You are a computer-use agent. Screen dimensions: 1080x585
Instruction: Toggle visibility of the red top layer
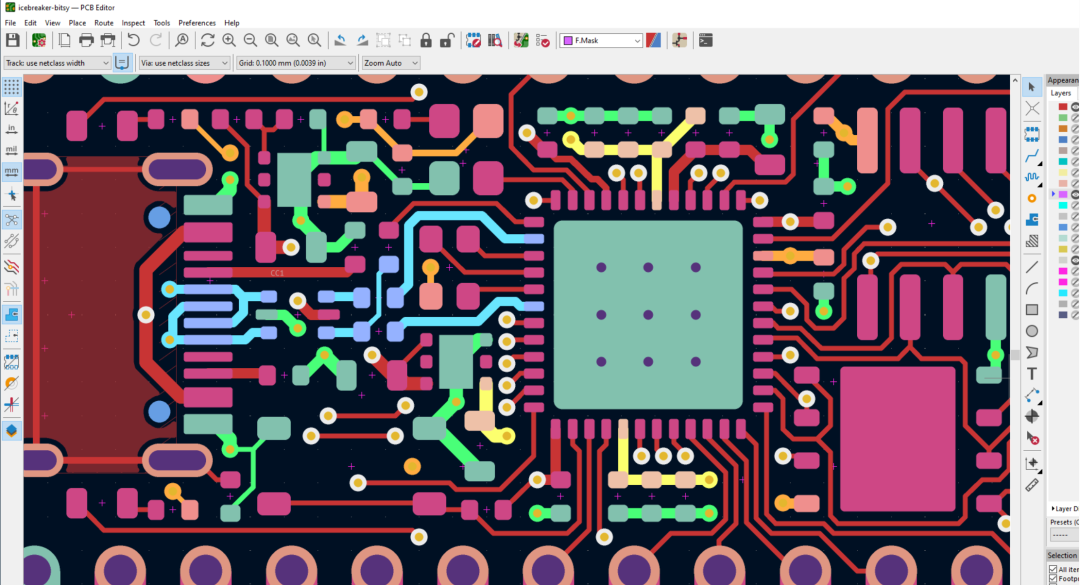[1076, 107]
